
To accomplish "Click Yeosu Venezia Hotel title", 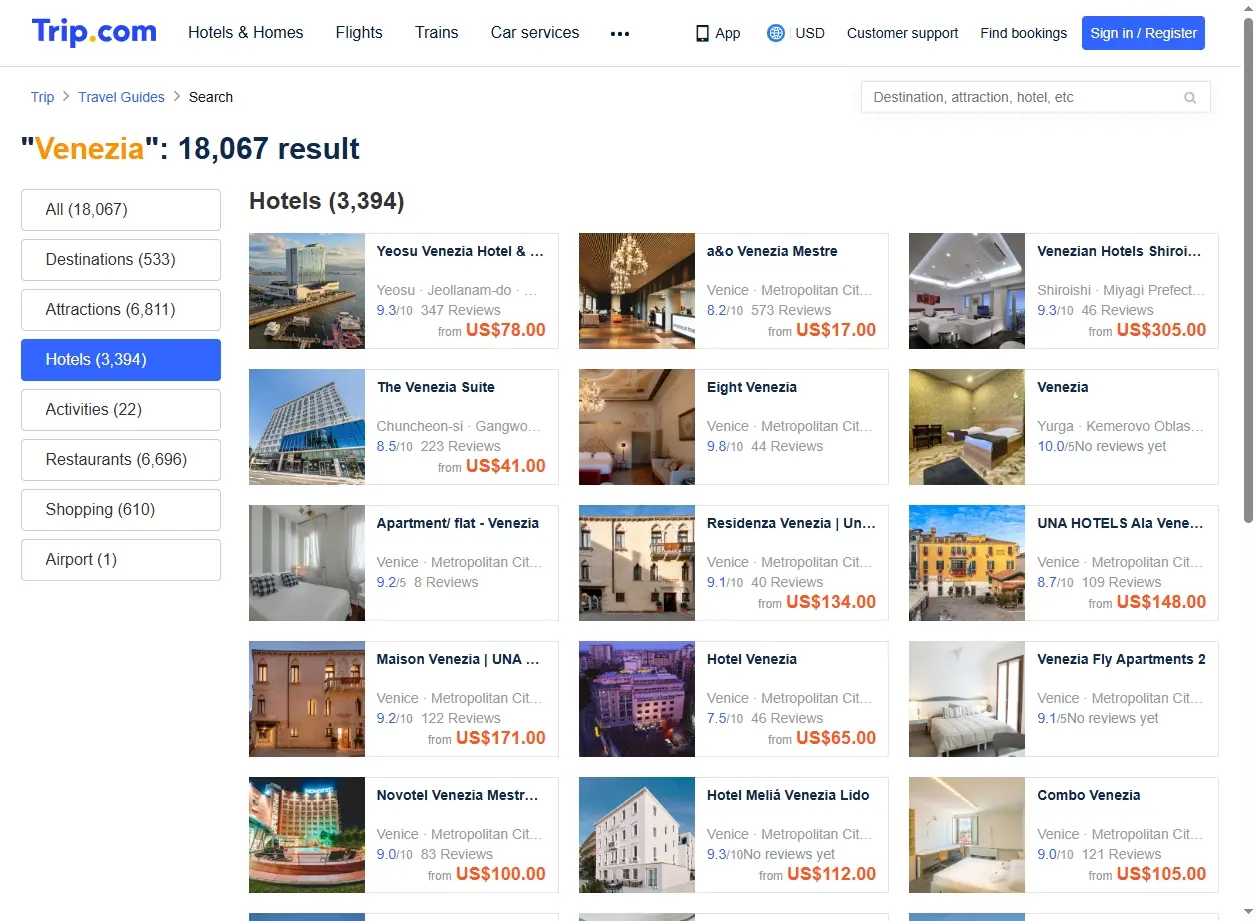I will [x=460, y=251].
